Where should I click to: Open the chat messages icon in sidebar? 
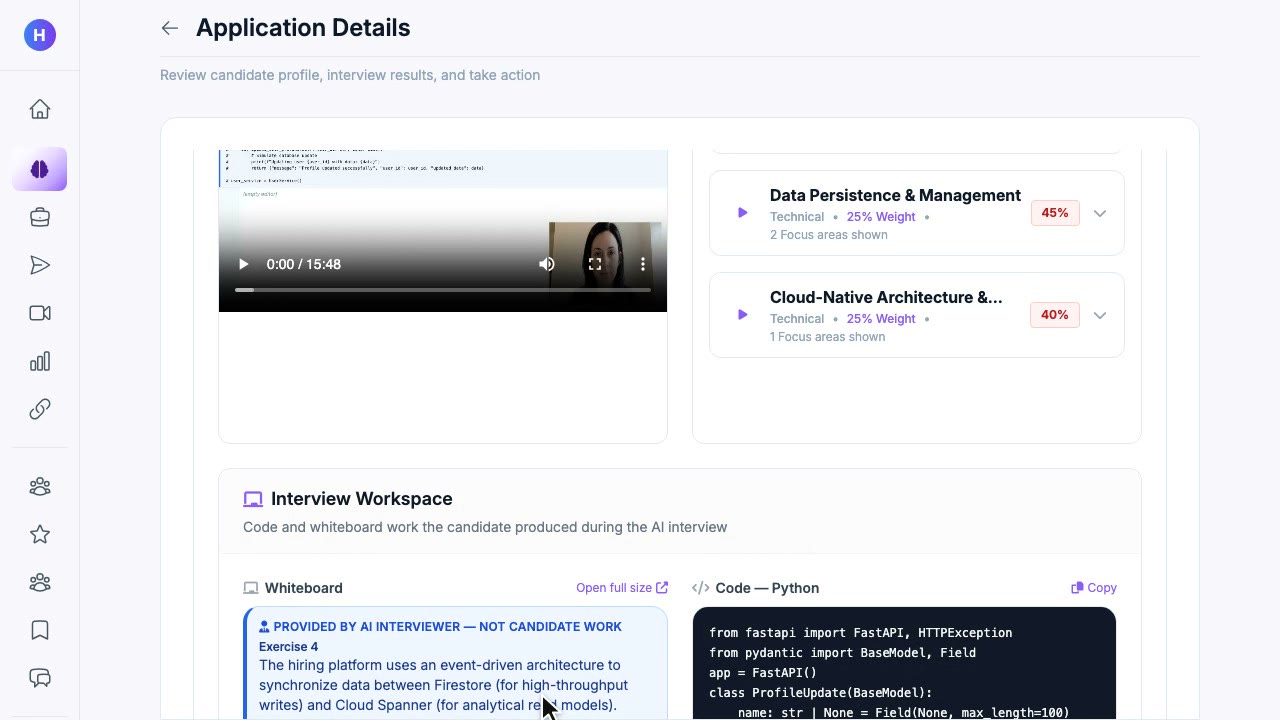[40, 678]
